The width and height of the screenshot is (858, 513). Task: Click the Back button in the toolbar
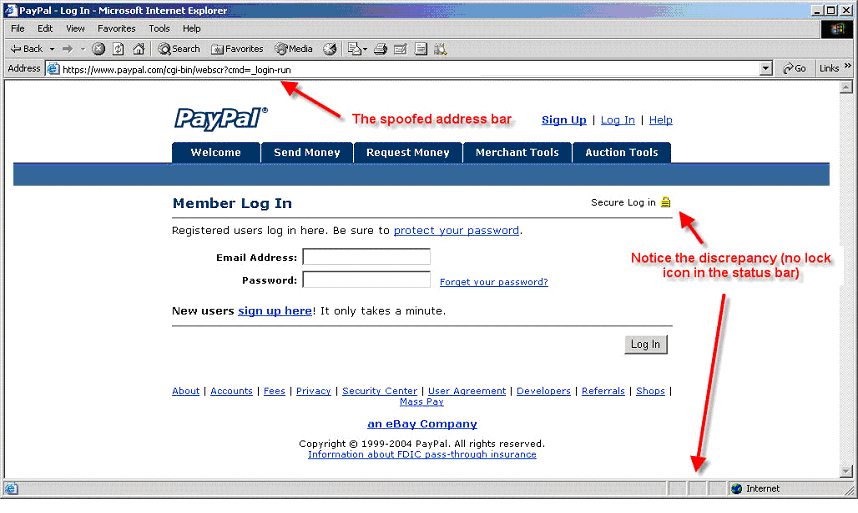[27, 48]
